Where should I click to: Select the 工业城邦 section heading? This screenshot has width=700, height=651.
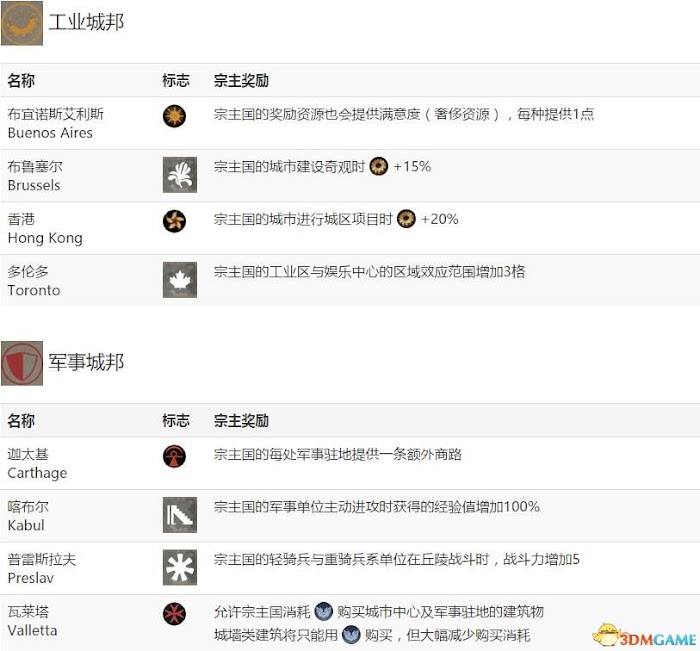(x=86, y=22)
